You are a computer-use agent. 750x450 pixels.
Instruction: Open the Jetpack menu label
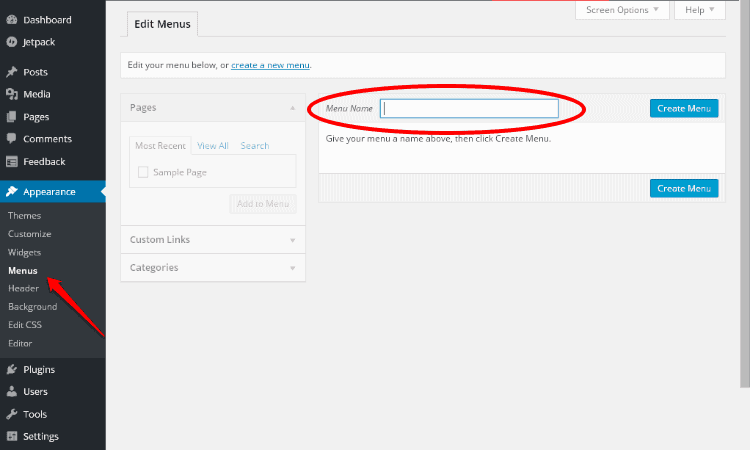click(39, 42)
